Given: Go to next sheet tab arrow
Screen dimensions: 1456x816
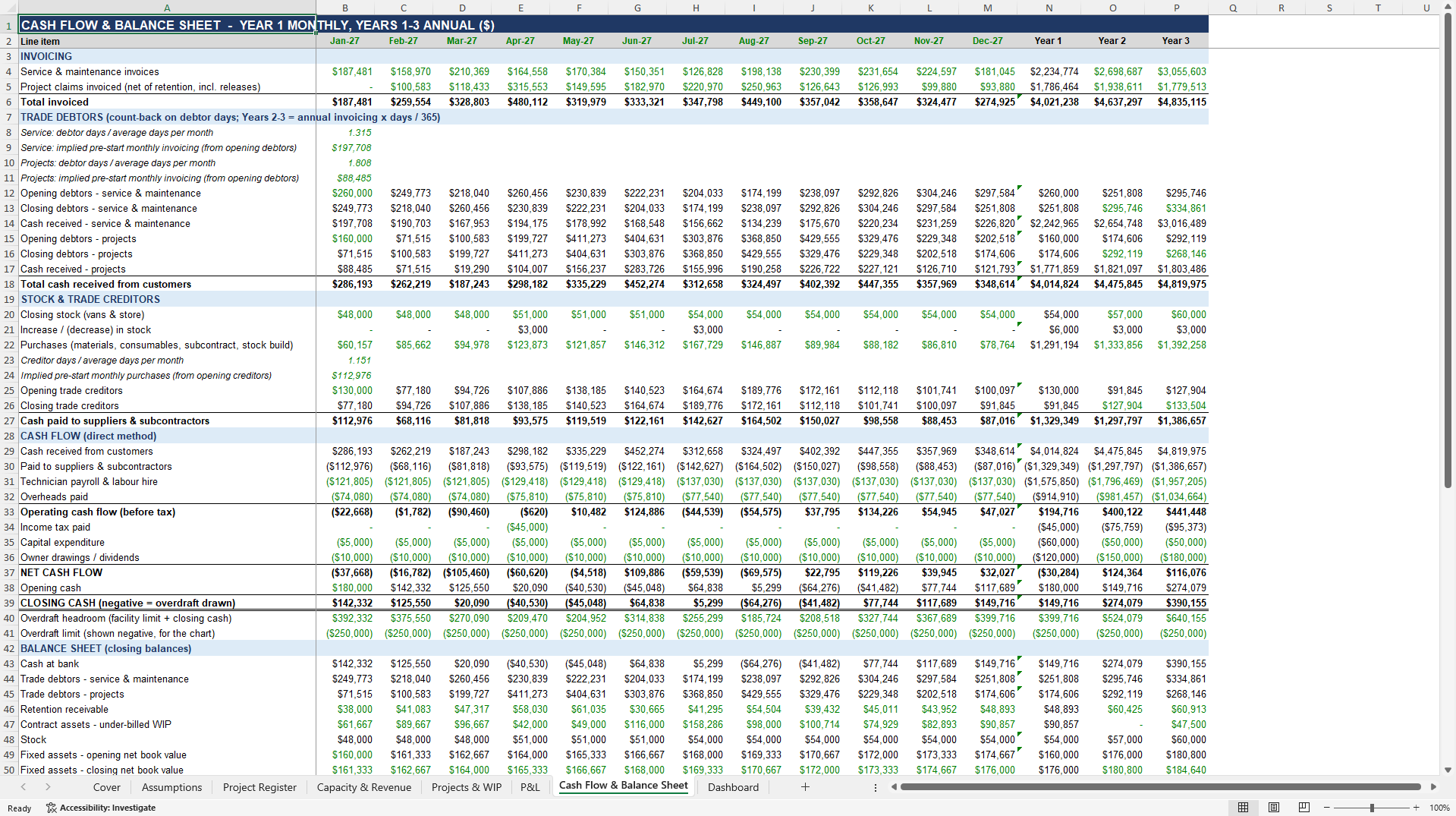Looking at the screenshot, I should tap(48, 787).
